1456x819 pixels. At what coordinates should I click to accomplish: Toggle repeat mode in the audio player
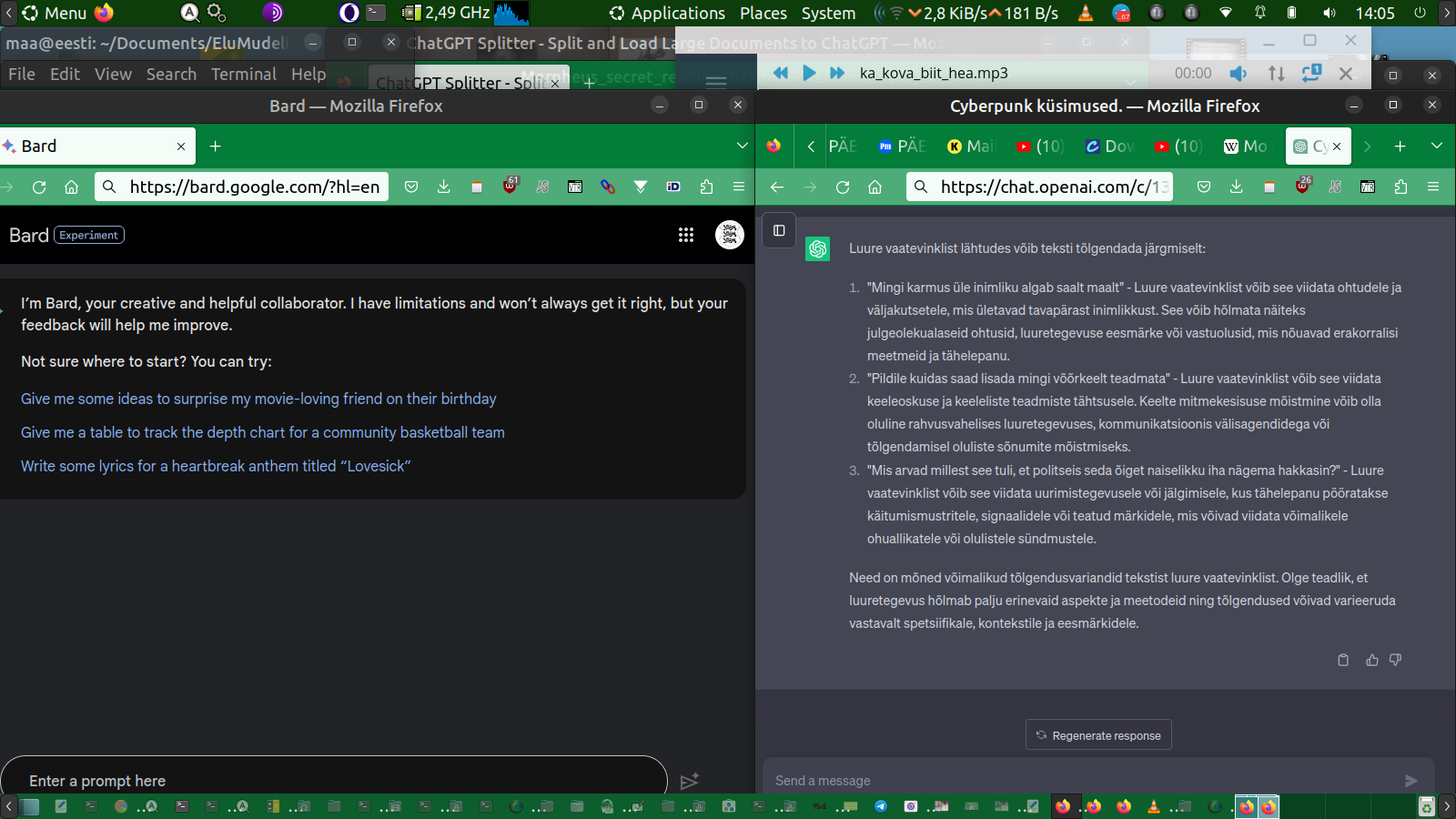1311,73
